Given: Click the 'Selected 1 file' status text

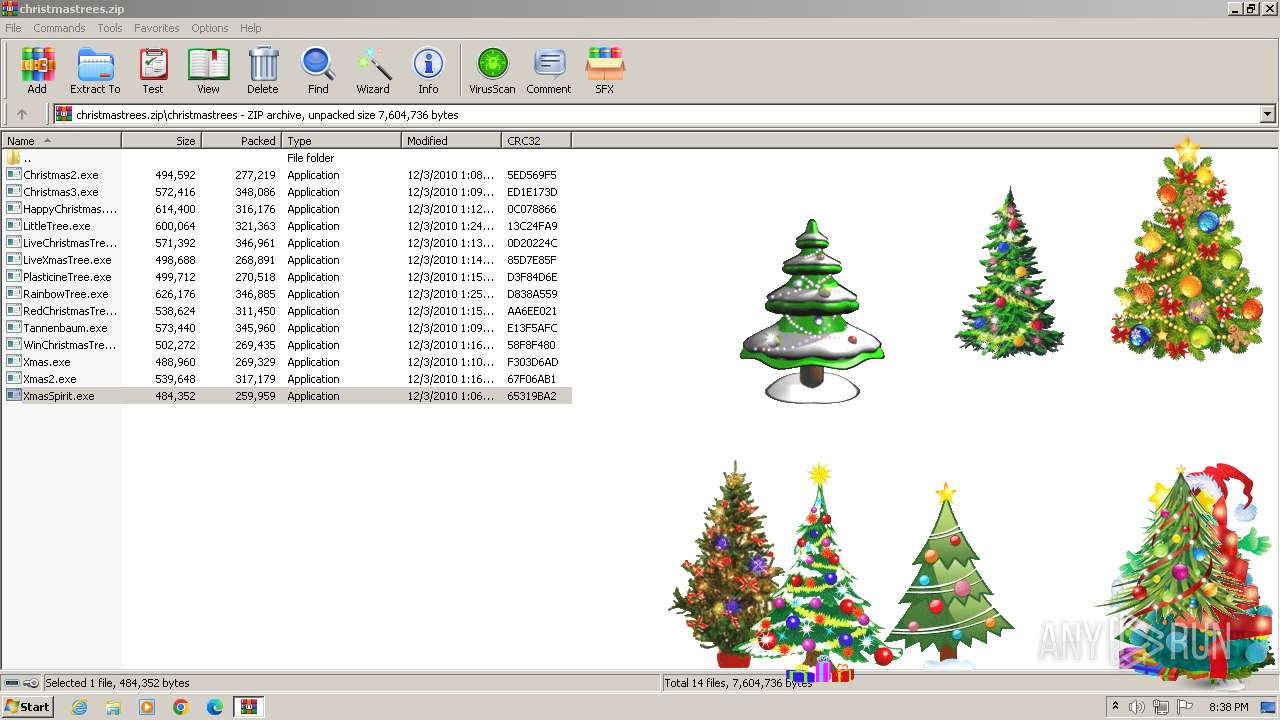Looking at the screenshot, I should click(x=117, y=683).
